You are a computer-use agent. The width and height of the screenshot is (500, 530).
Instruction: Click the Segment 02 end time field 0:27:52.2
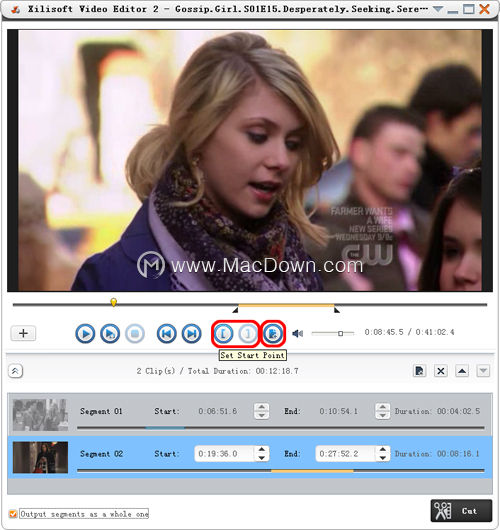point(345,454)
